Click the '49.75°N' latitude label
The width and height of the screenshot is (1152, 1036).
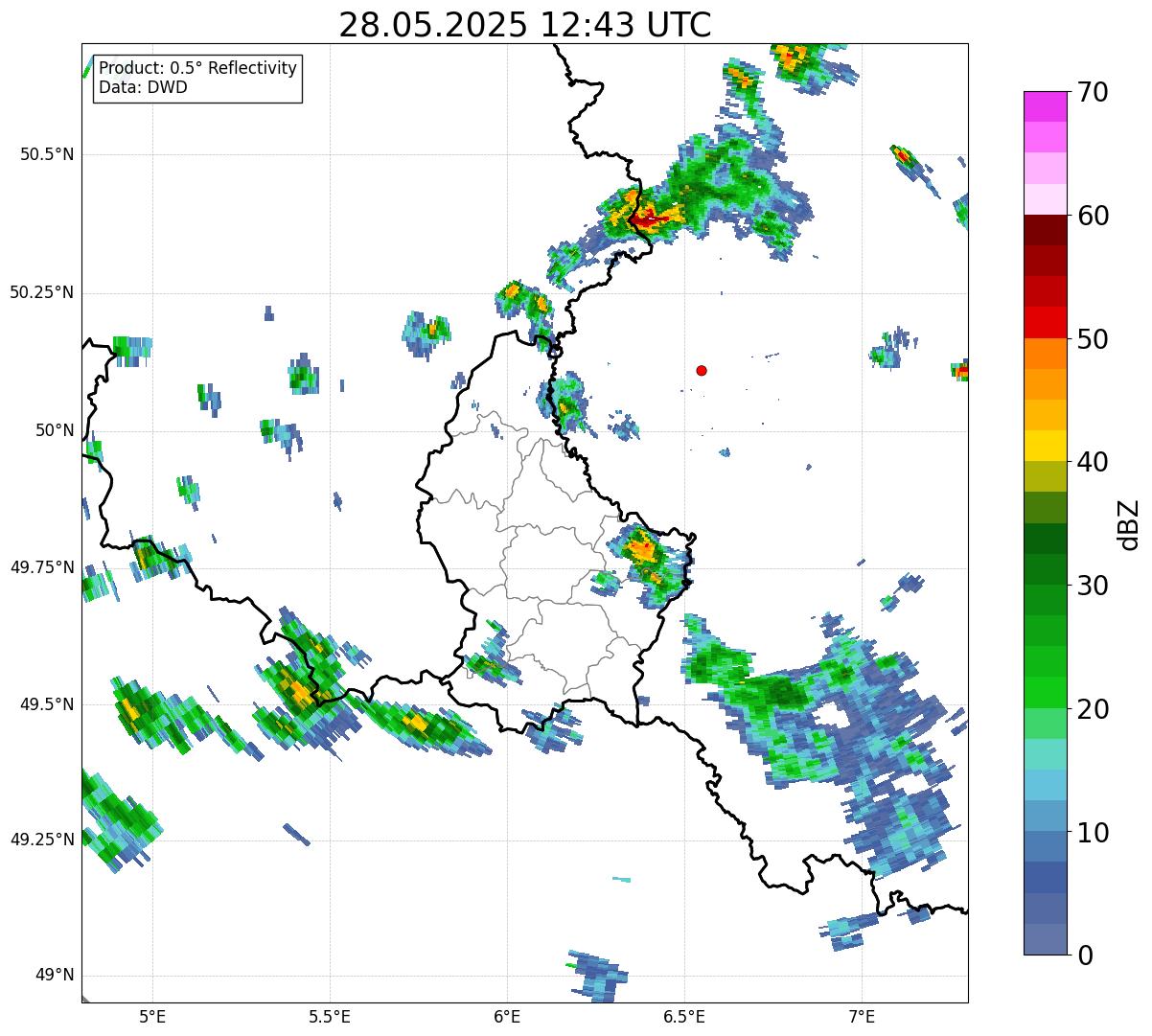pyautogui.click(x=41, y=567)
